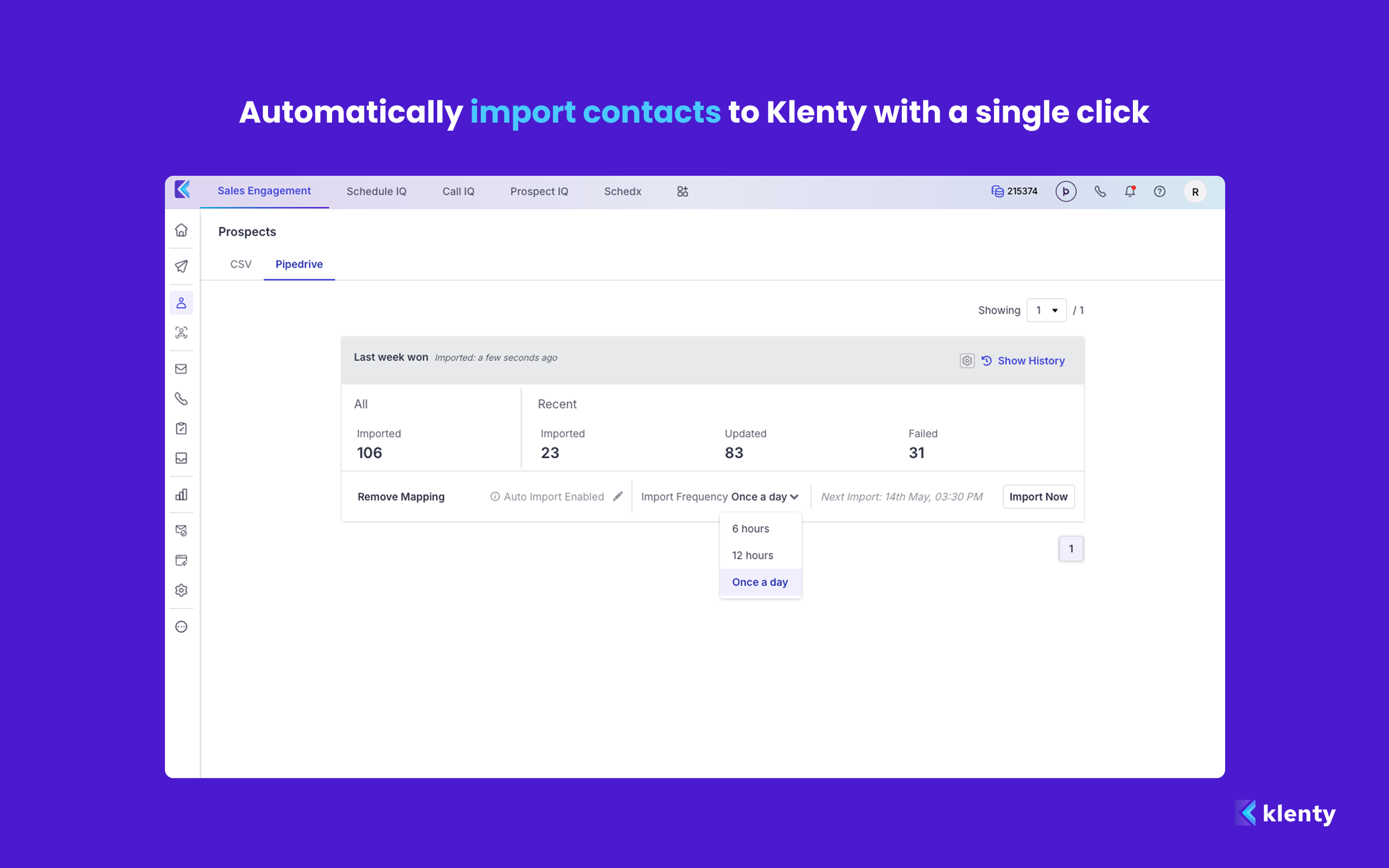Image resolution: width=1389 pixels, height=868 pixels.
Task: Open the inbox tray sidebar icon
Action: pyautogui.click(x=181, y=458)
